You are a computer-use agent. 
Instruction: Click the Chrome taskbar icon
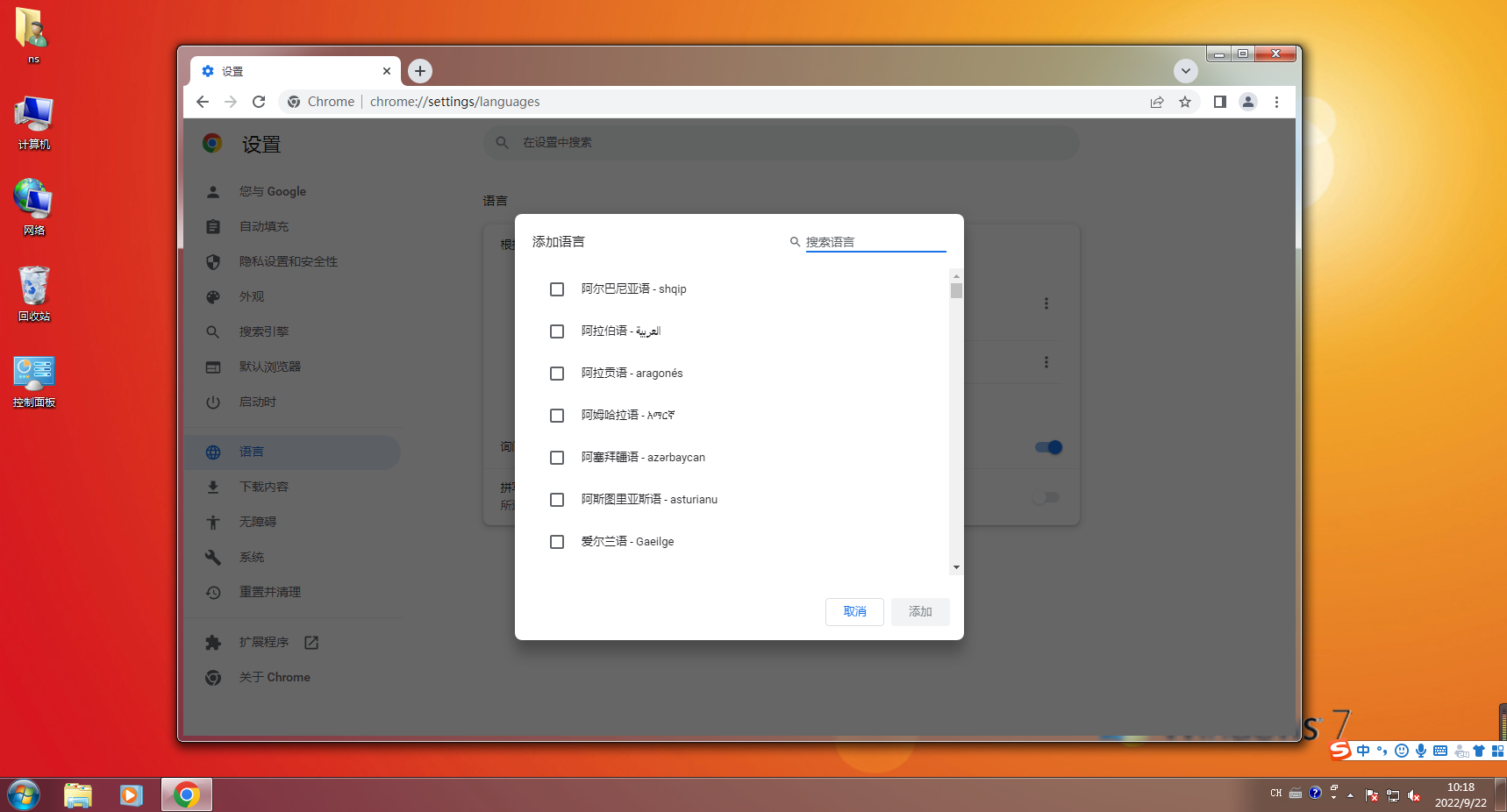[186, 795]
